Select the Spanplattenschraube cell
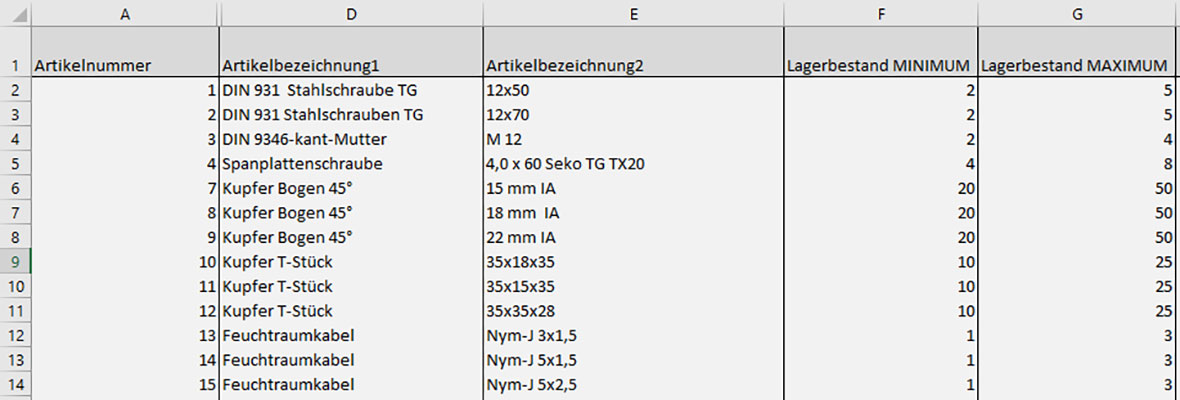Image resolution: width=1180 pixels, height=400 pixels. [x=349, y=164]
